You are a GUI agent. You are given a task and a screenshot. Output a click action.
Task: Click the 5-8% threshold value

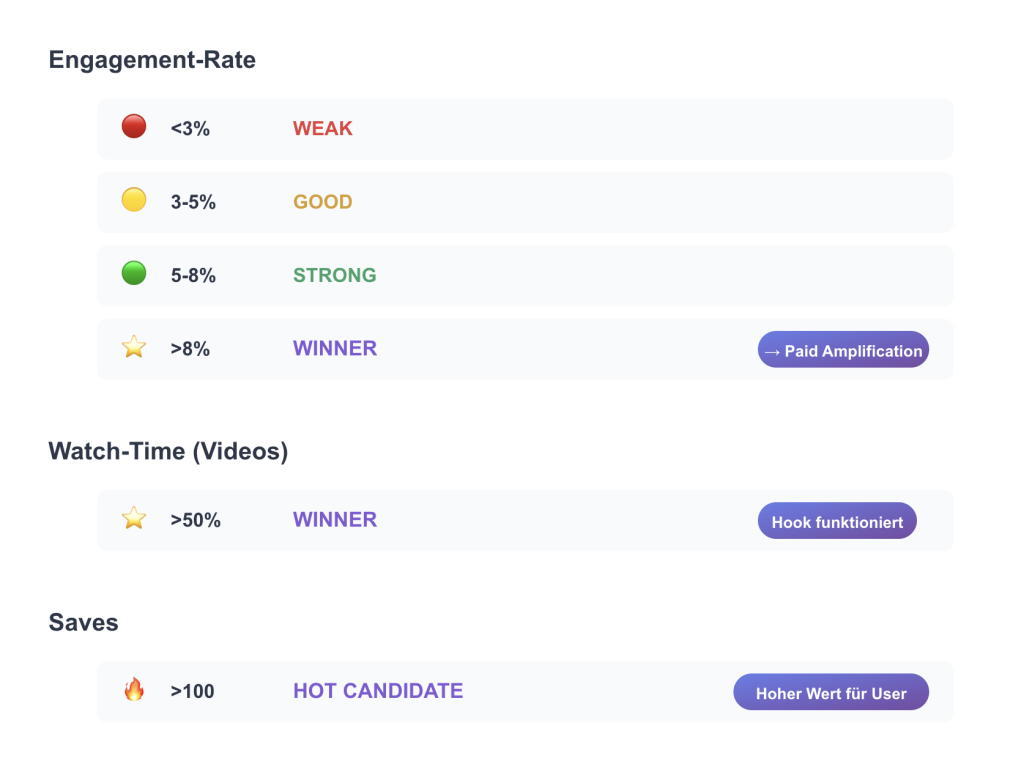click(x=193, y=275)
